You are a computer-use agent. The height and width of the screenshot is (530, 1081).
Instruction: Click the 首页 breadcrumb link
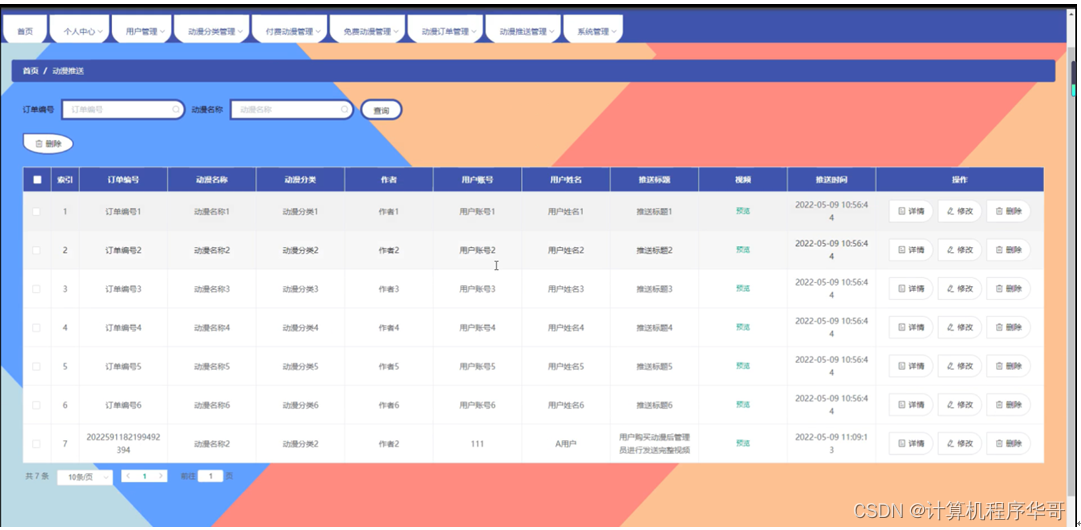pyautogui.click(x=30, y=71)
